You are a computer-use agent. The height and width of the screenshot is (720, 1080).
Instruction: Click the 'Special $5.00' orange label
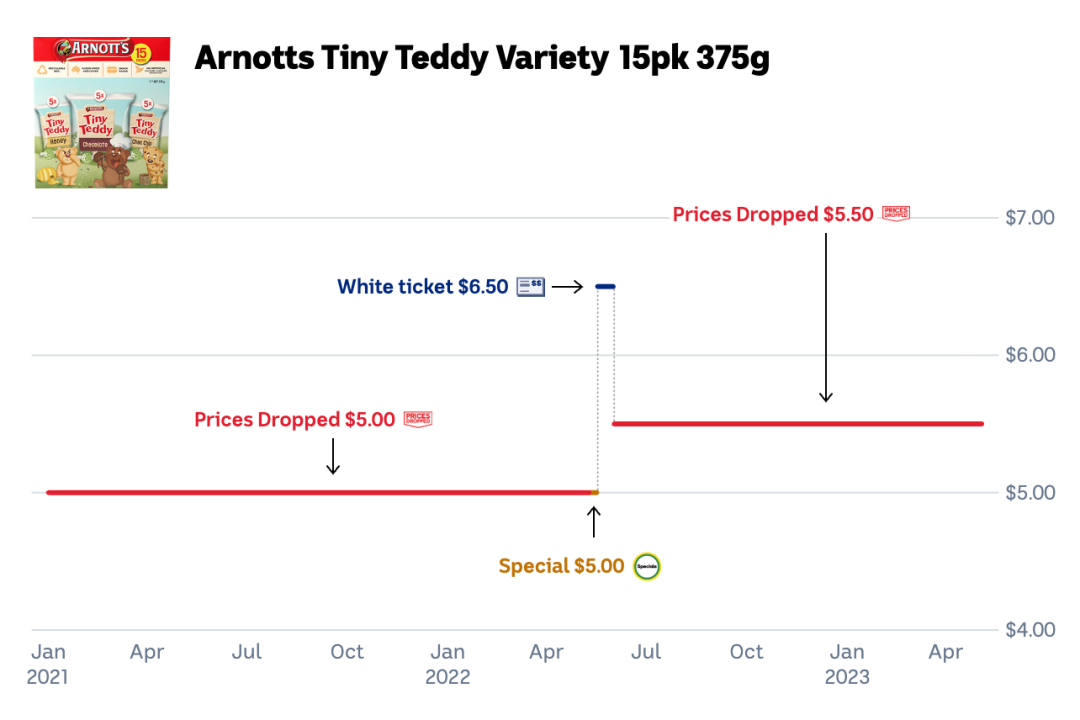(561, 567)
